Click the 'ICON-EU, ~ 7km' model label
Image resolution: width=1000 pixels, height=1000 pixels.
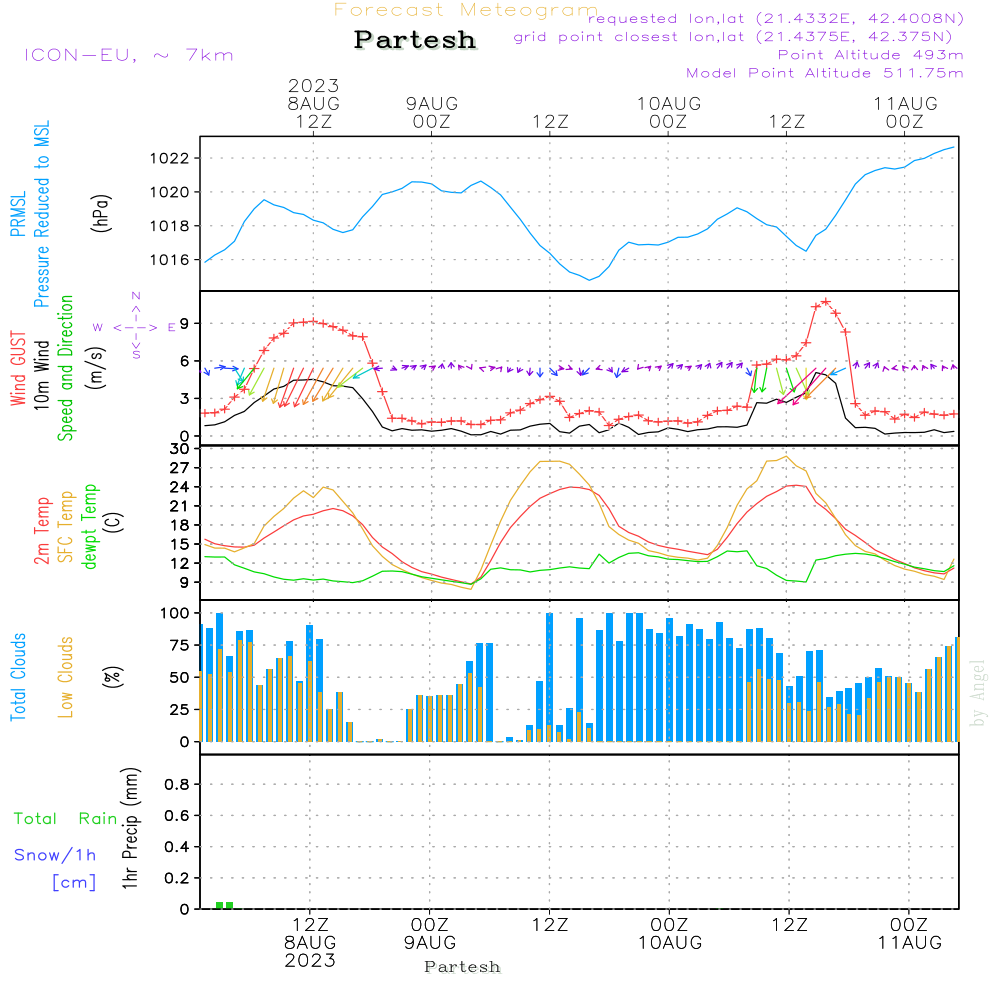[128, 55]
